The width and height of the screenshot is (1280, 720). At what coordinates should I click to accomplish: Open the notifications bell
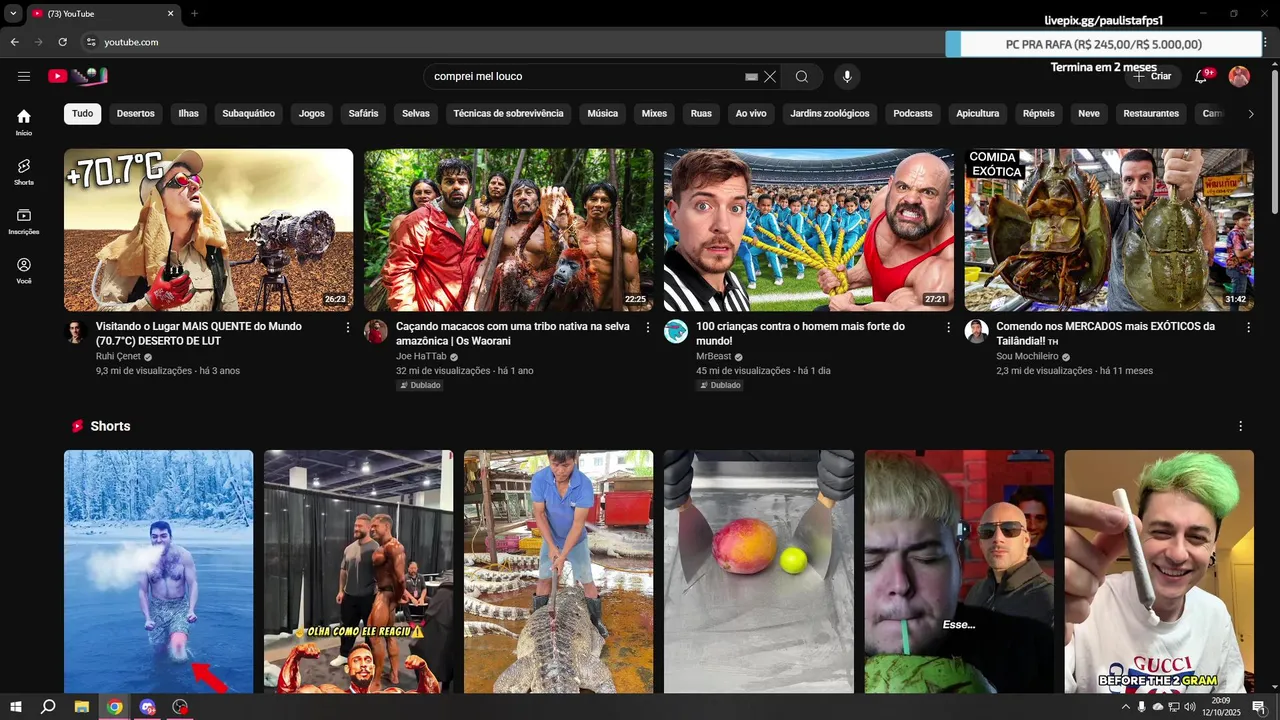tap(1202, 76)
